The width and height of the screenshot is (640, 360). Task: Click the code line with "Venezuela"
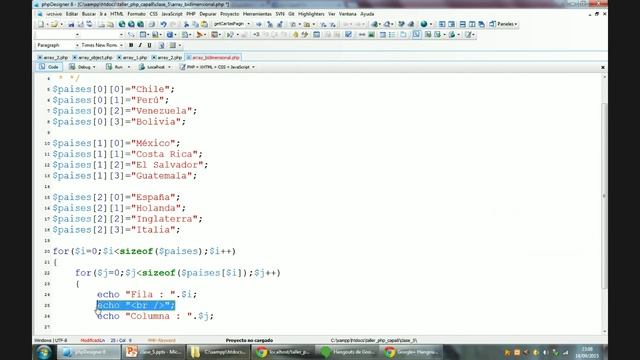click(x=124, y=111)
